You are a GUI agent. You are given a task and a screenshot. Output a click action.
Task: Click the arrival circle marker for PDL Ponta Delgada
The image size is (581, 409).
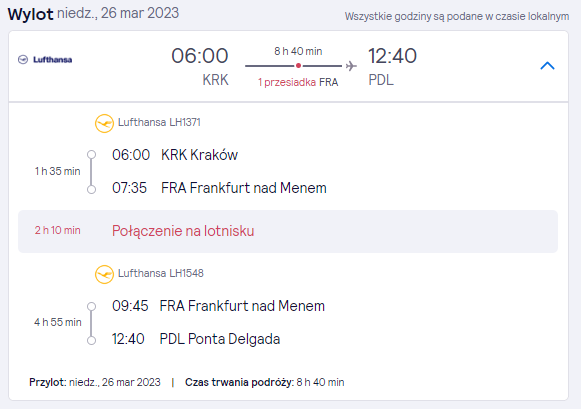pos(92,340)
